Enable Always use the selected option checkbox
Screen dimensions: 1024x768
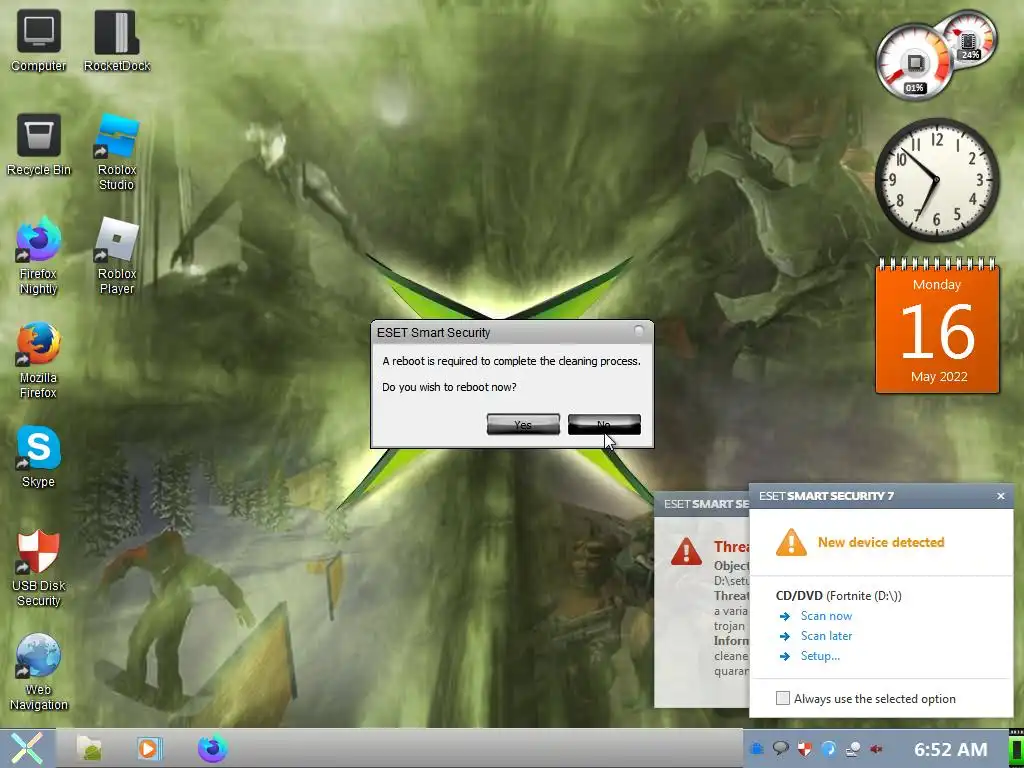point(782,698)
